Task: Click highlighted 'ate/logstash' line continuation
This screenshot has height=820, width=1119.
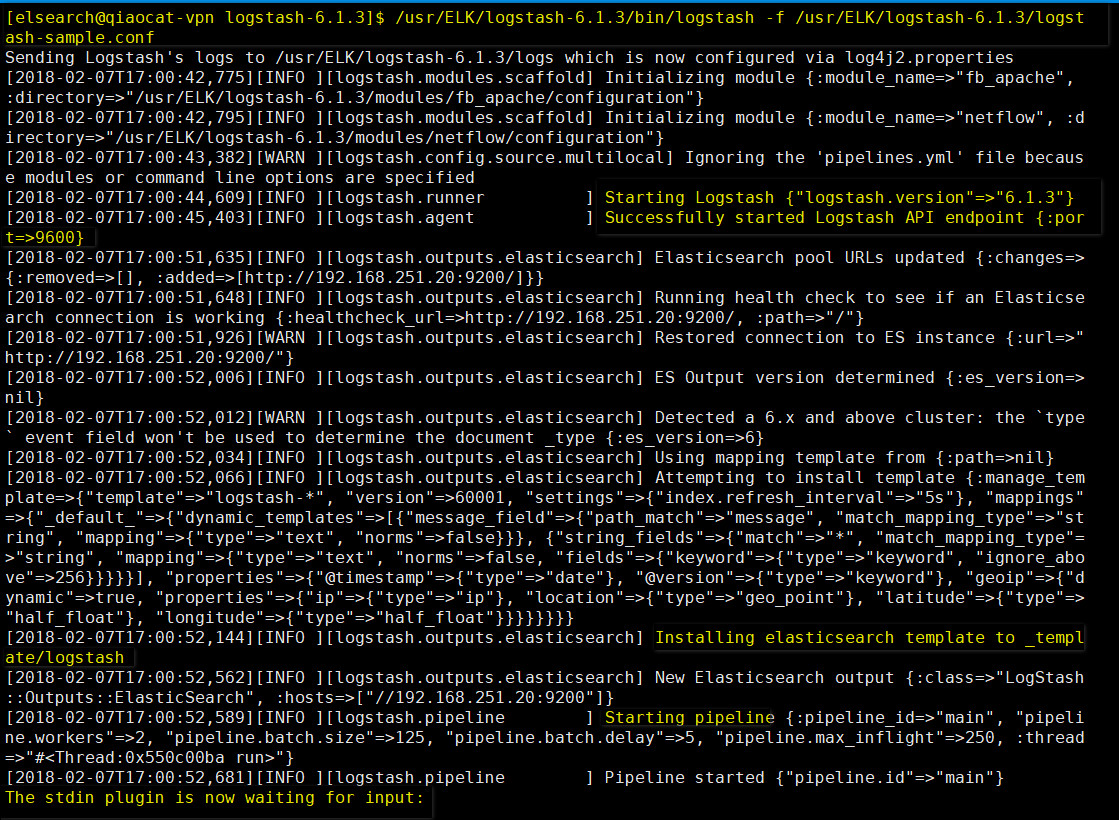Action: click(64, 657)
